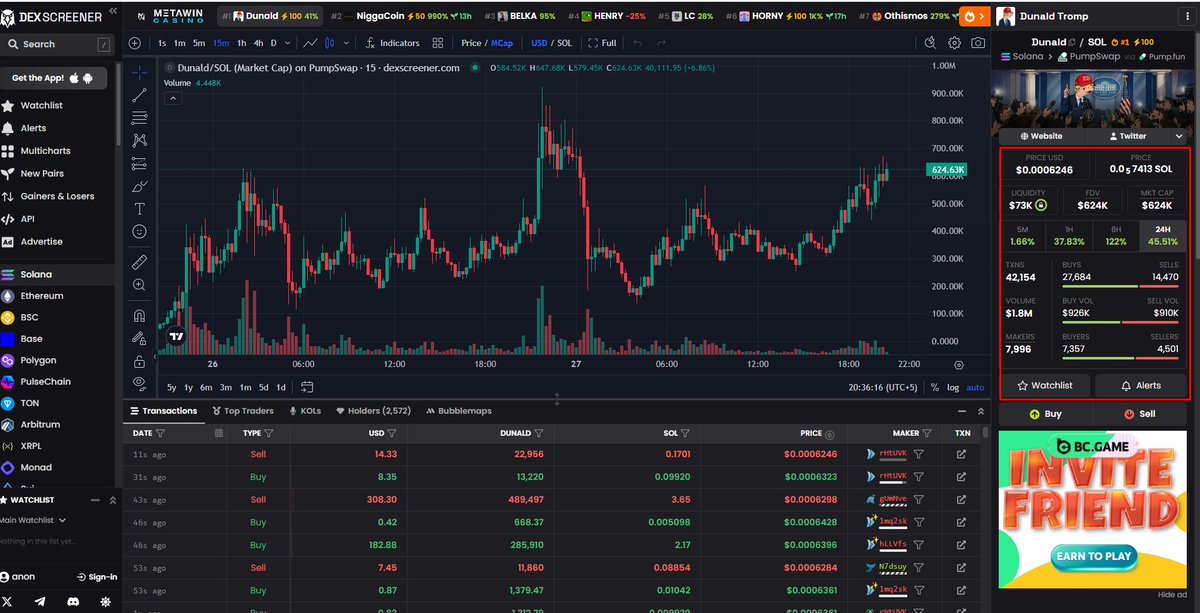
Task: Toggle chart to Price display
Action: [471, 43]
